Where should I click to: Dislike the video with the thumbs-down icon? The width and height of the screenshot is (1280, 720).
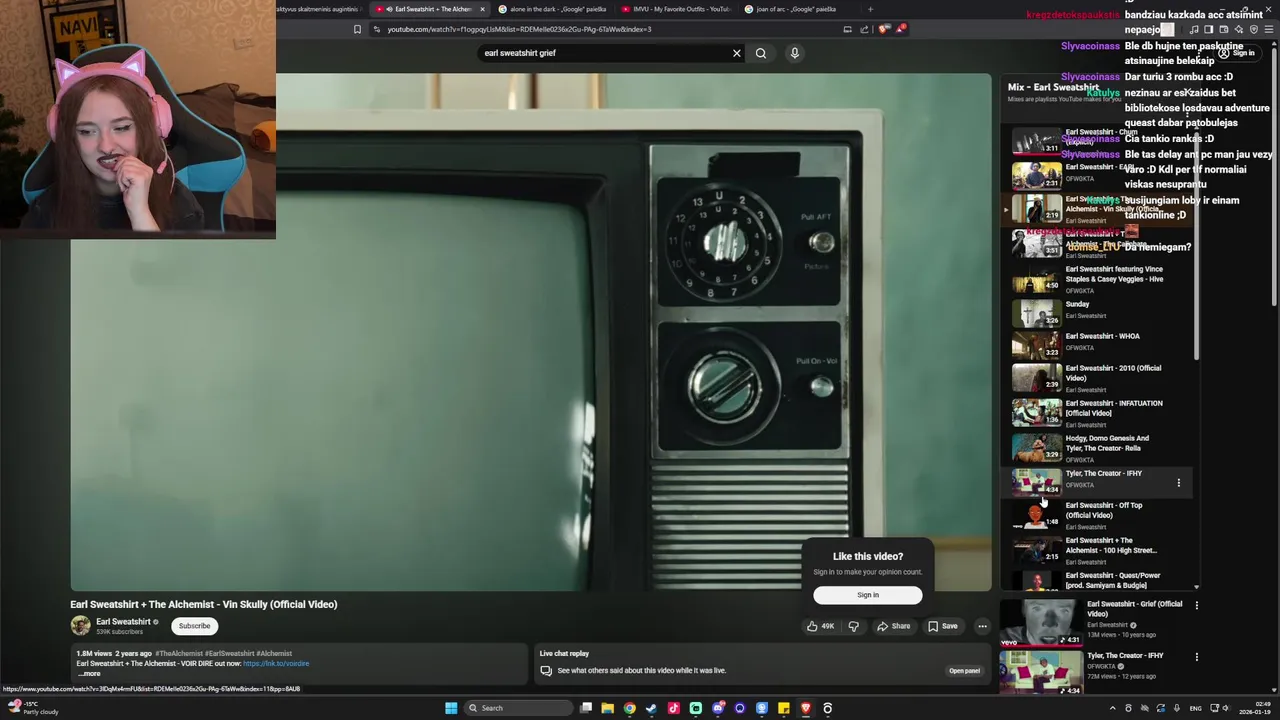853,626
